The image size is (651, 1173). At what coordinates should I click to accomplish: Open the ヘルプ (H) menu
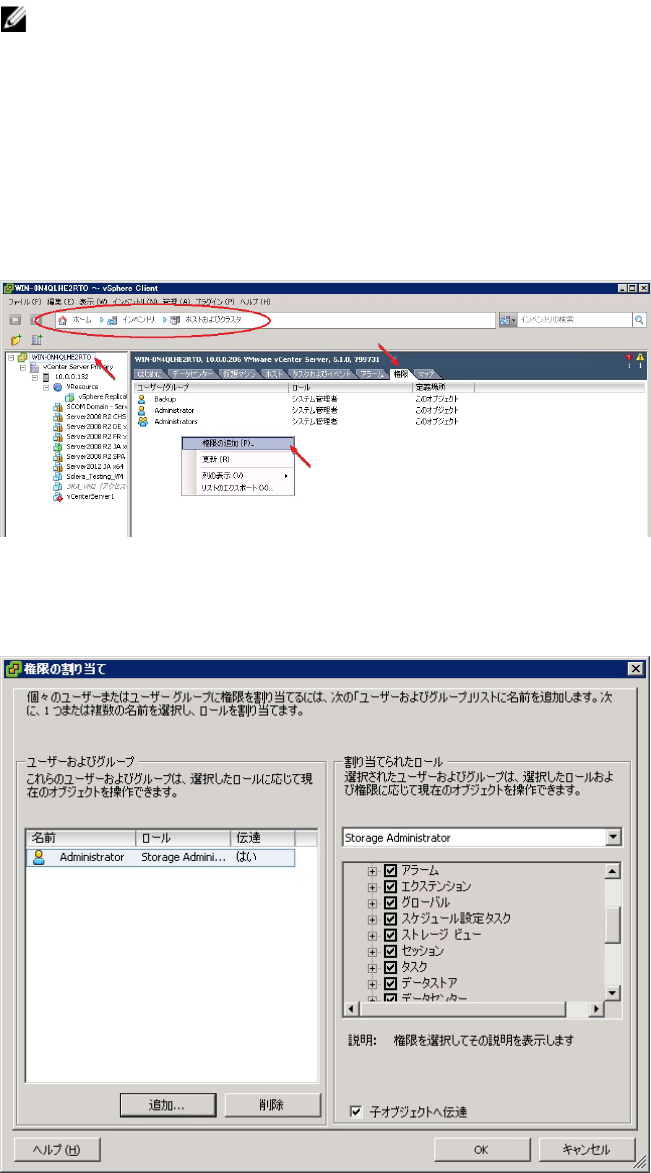point(254,301)
